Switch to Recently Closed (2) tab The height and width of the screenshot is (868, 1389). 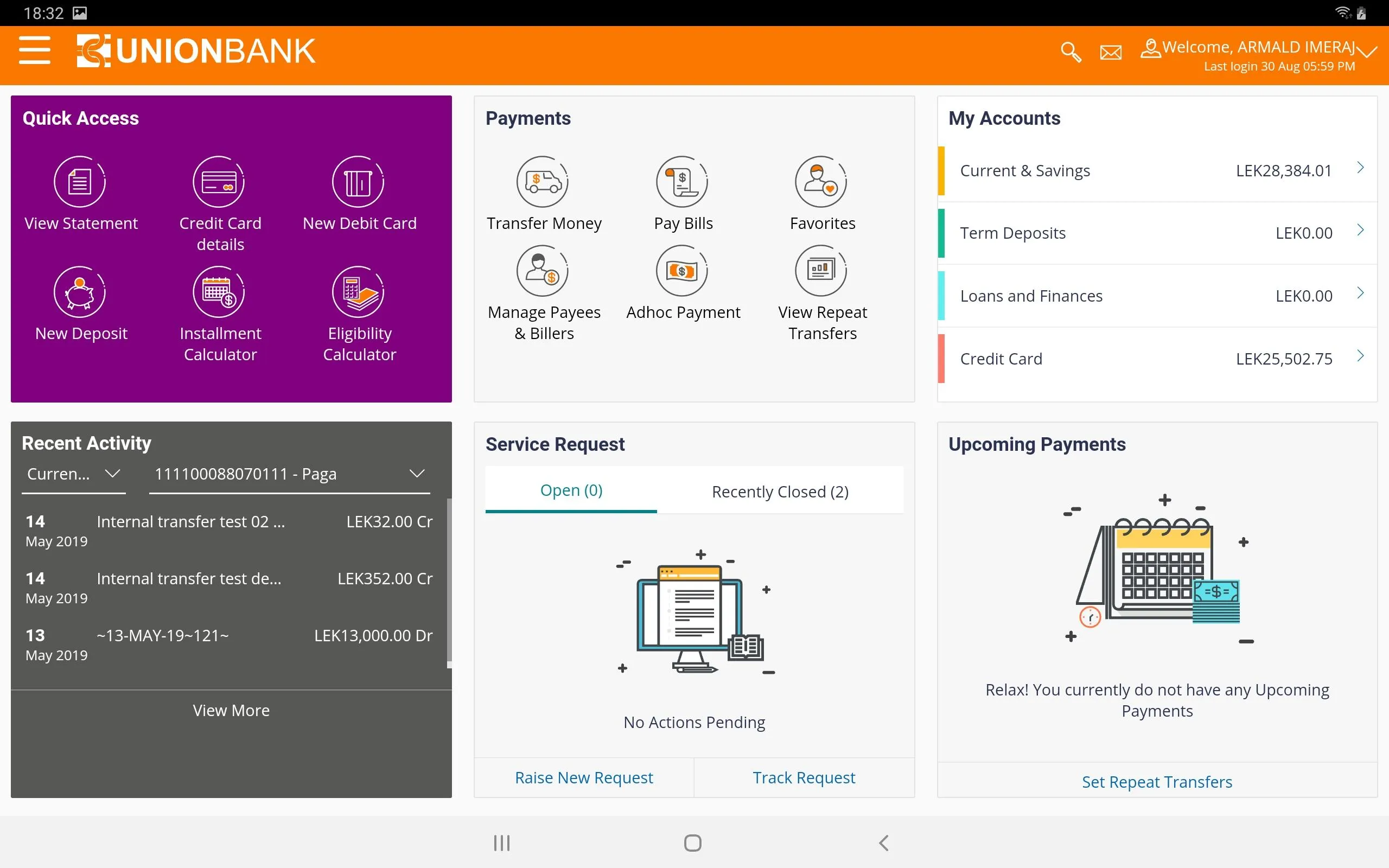tap(780, 491)
